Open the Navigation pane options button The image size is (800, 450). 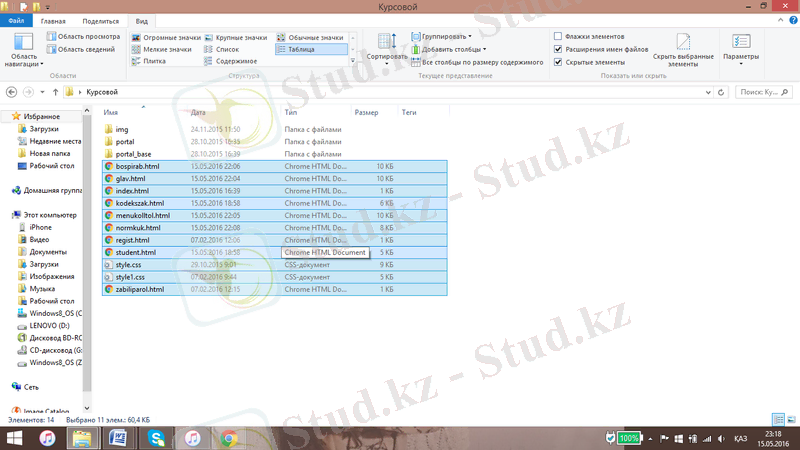[23, 49]
